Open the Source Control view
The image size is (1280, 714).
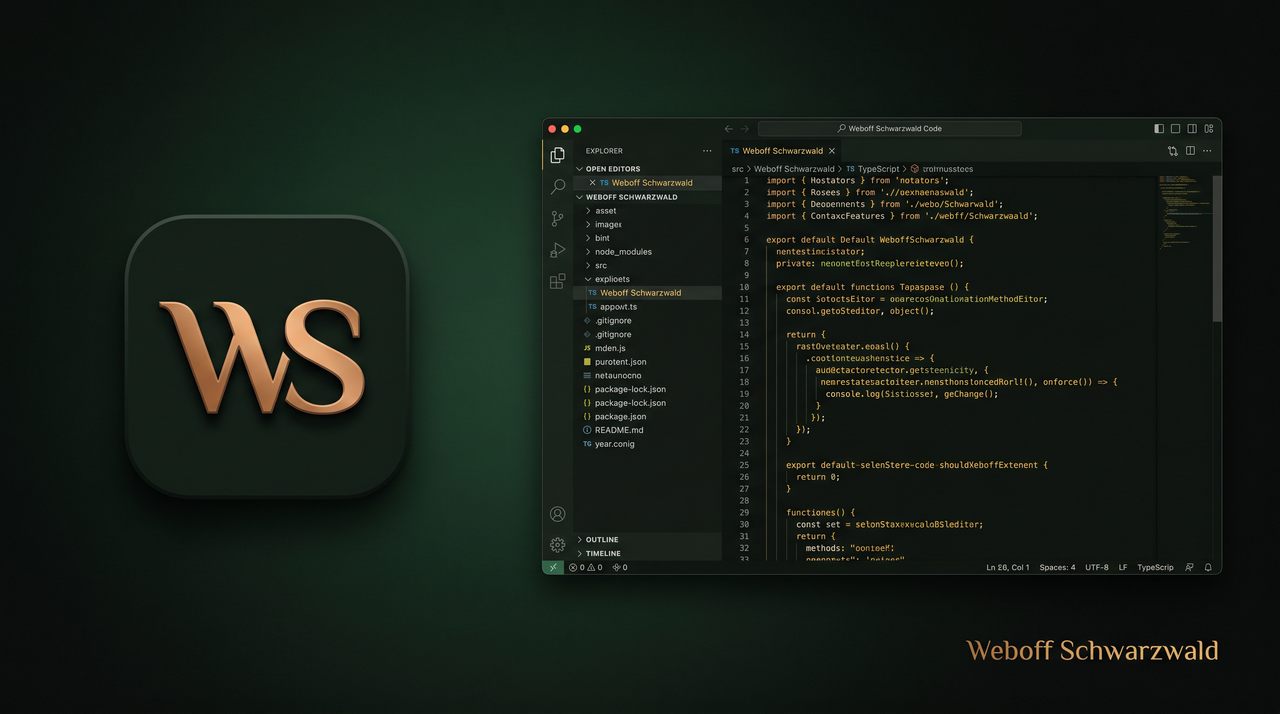point(558,219)
